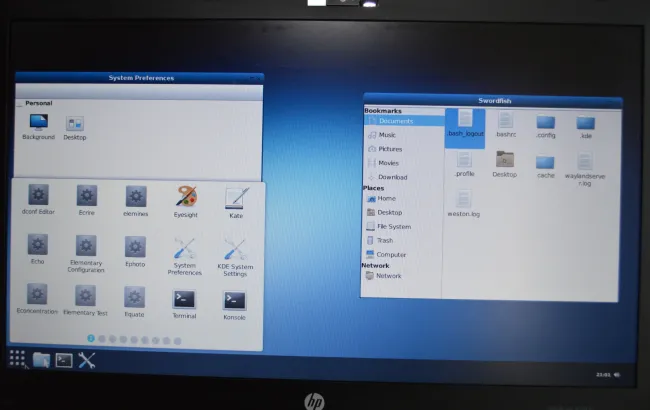650x410 pixels.
Task: Select the Documents bookmark in Swordfish
Action: (x=404, y=121)
